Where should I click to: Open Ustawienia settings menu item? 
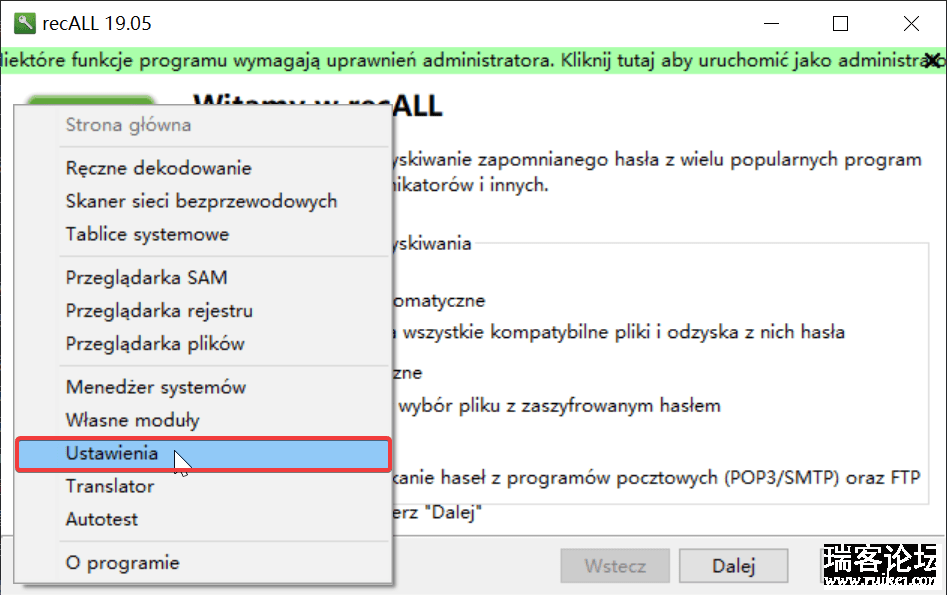(x=204, y=454)
